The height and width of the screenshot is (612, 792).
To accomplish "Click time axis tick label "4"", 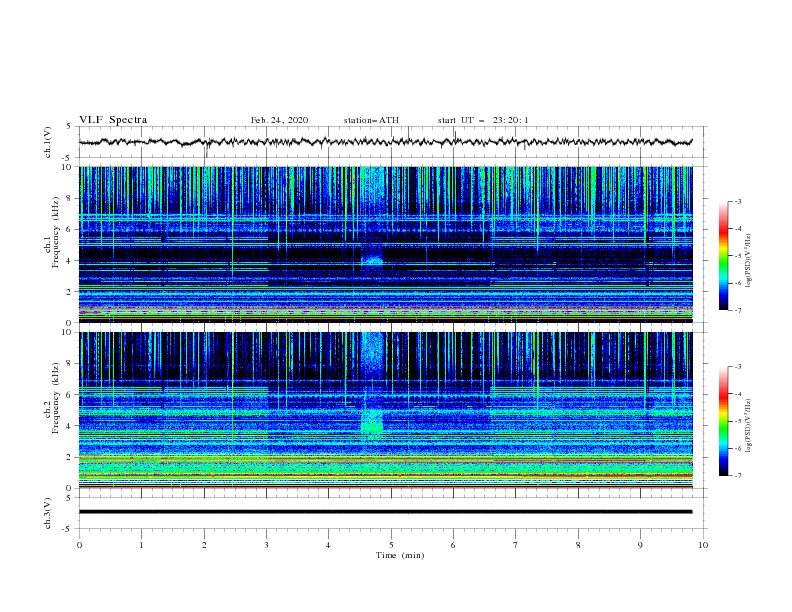I will 328,545.
